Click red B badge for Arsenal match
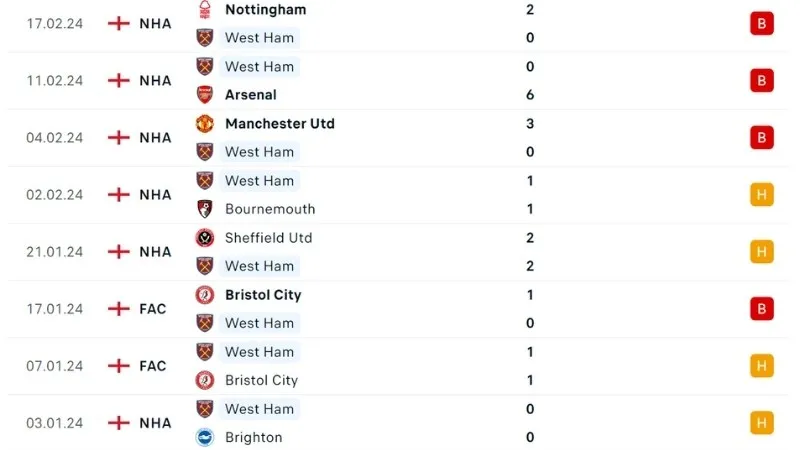The height and width of the screenshot is (450, 800). tap(762, 81)
